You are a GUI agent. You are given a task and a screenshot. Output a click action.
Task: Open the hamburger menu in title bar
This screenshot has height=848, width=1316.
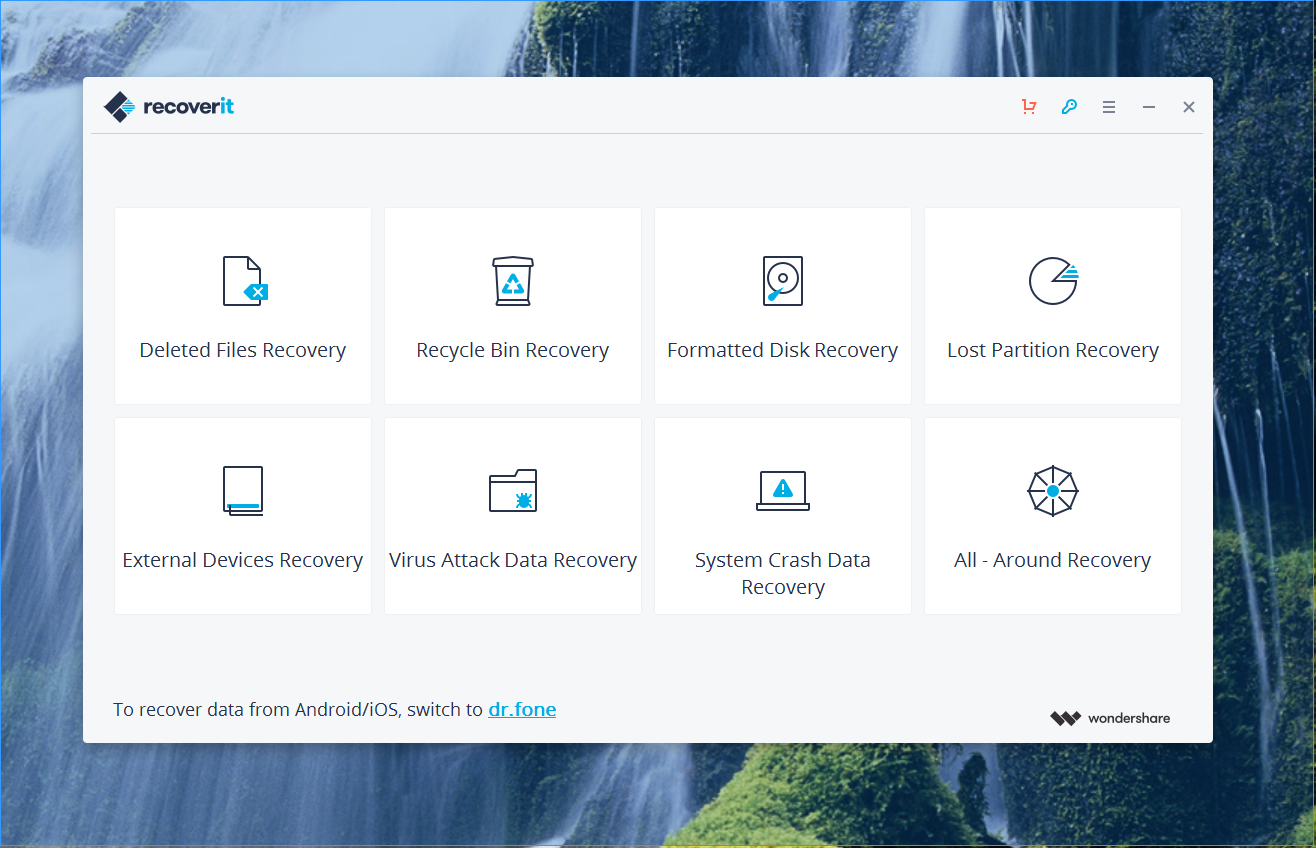(x=1109, y=107)
